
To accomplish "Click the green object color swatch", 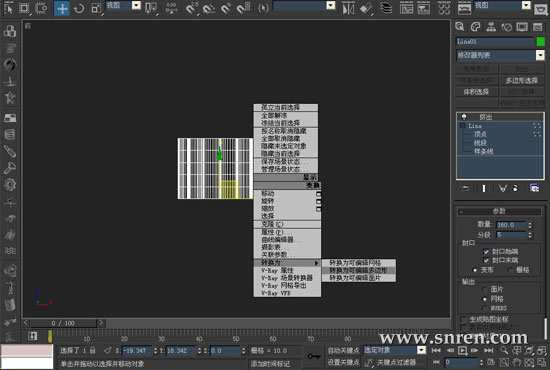I will (x=541, y=42).
